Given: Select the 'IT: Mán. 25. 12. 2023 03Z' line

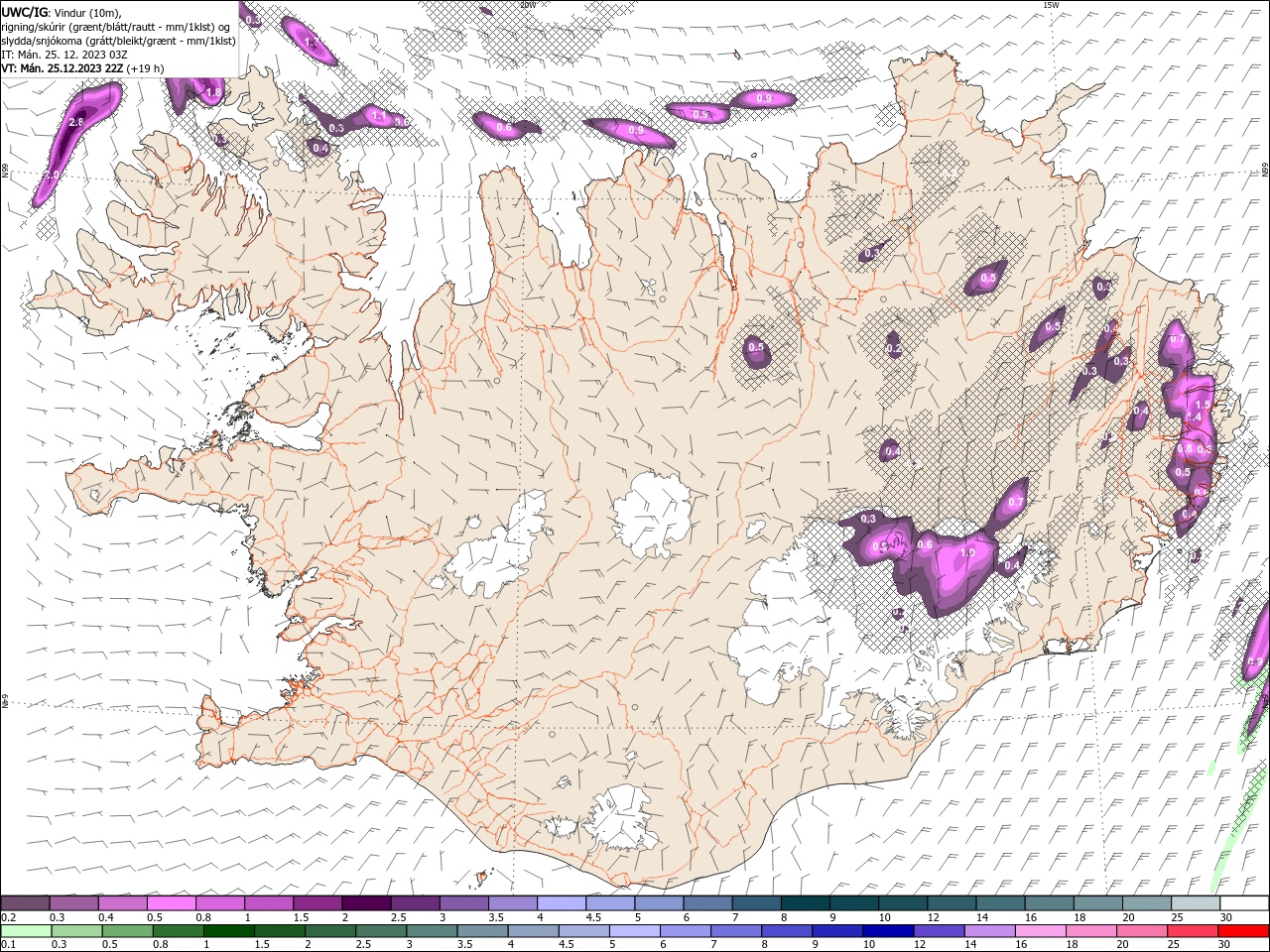Looking at the screenshot, I should [x=64, y=55].
